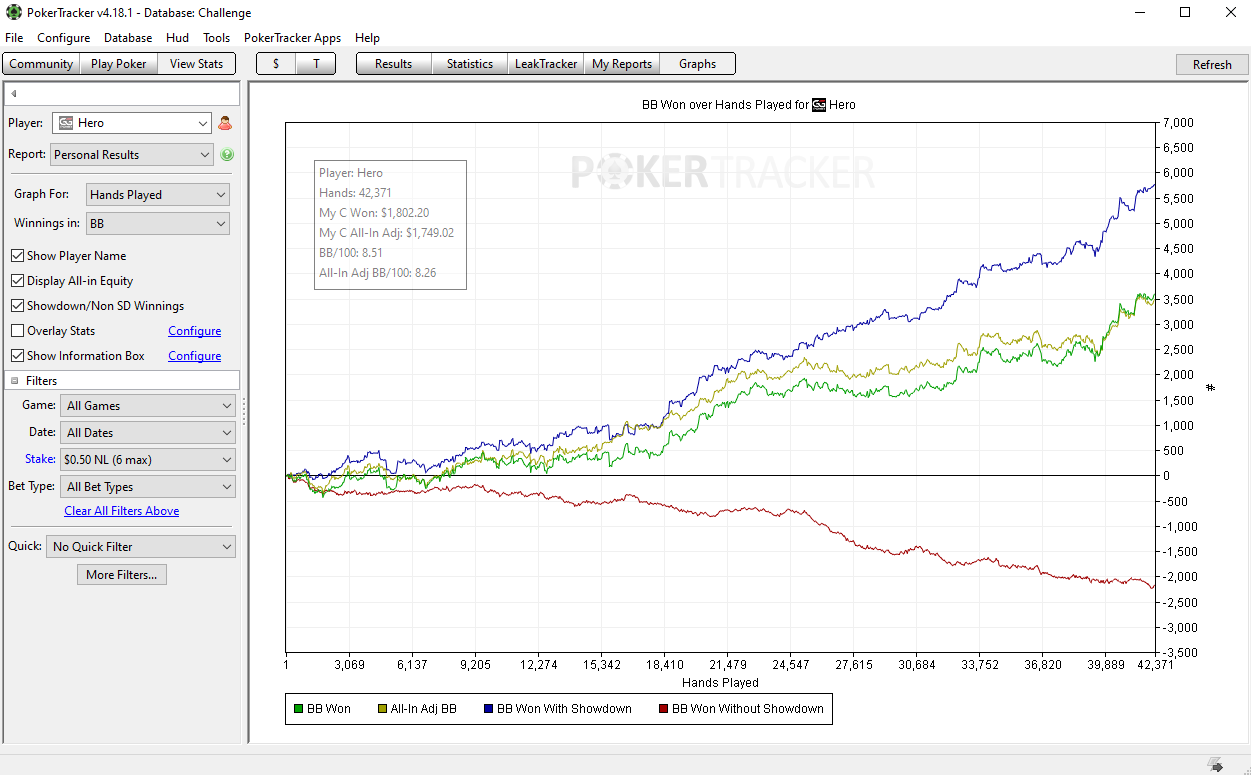This screenshot has width=1251, height=775.
Task: Click the player profile icon beside Hero
Action: click(x=225, y=123)
